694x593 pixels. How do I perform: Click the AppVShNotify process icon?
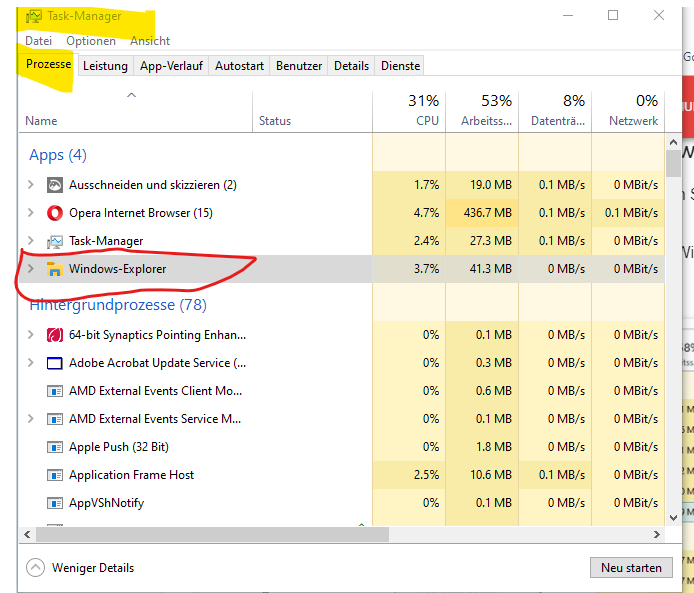click(x=54, y=503)
